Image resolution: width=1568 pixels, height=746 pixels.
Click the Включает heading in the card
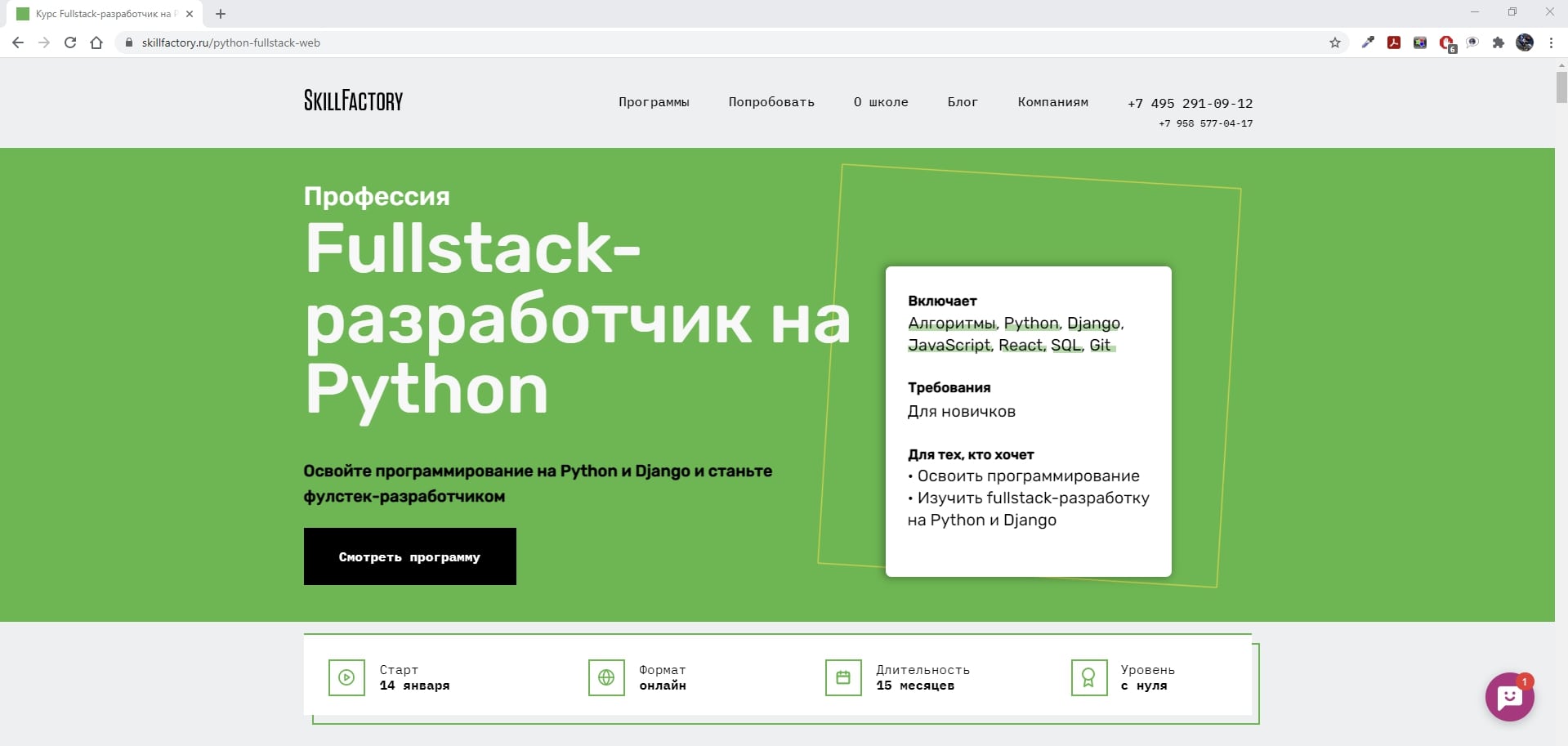pos(942,301)
